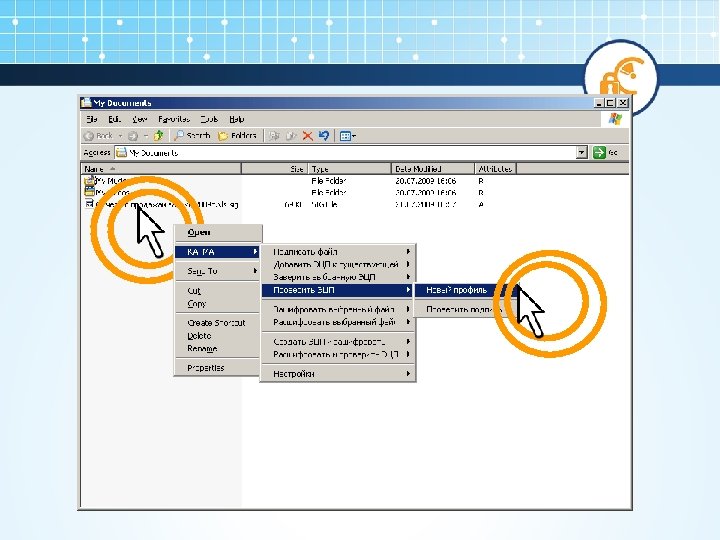Click the My Documents title bar icon
The height and width of the screenshot is (540, 720).
[86, 102]
